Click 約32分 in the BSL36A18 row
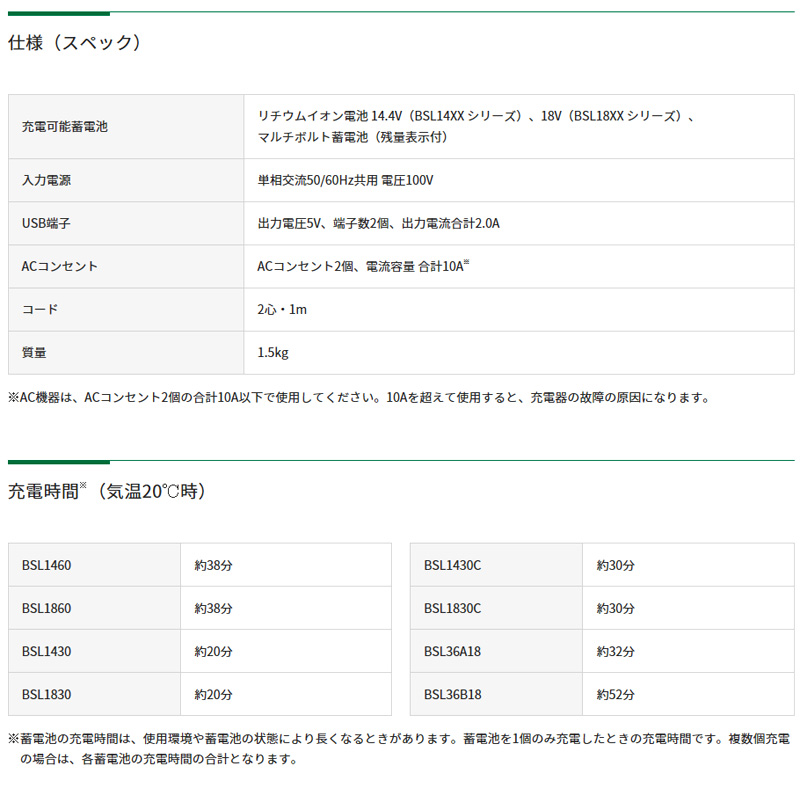This screenshot has width=800, height=788. click(x=615, y=651)
